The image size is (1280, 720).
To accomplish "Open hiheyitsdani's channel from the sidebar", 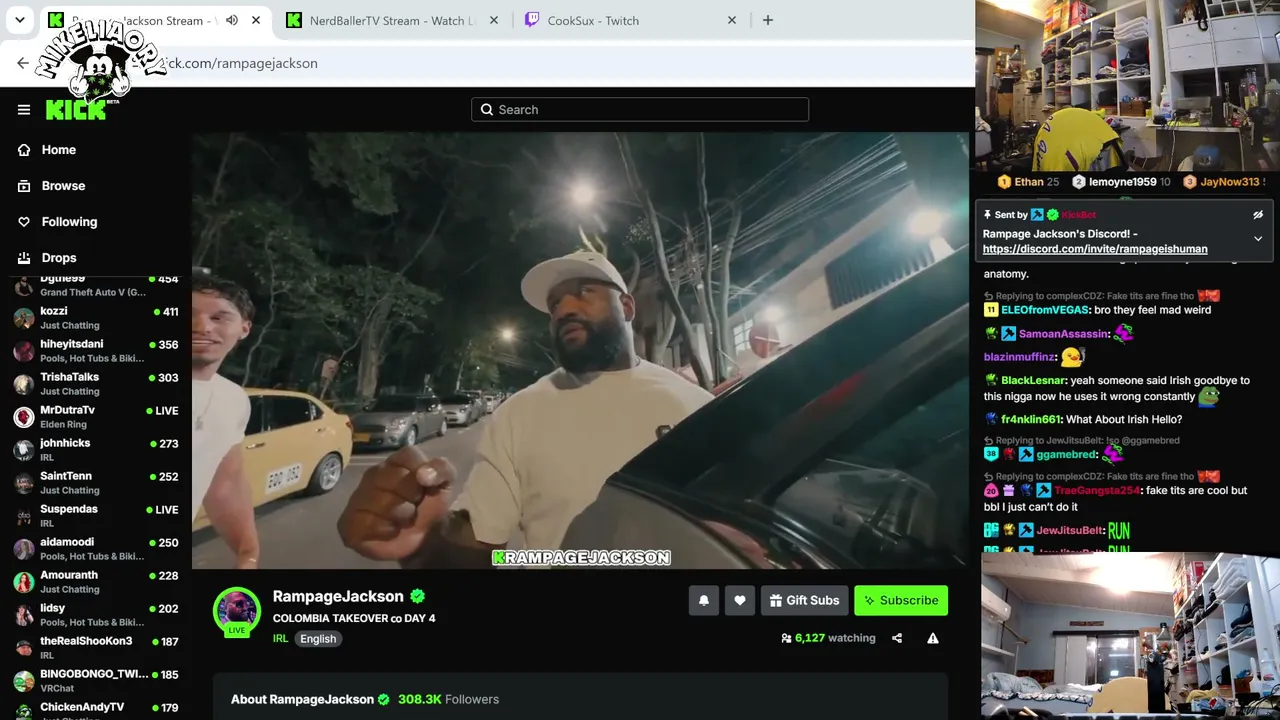I will (x=96, y=351).
